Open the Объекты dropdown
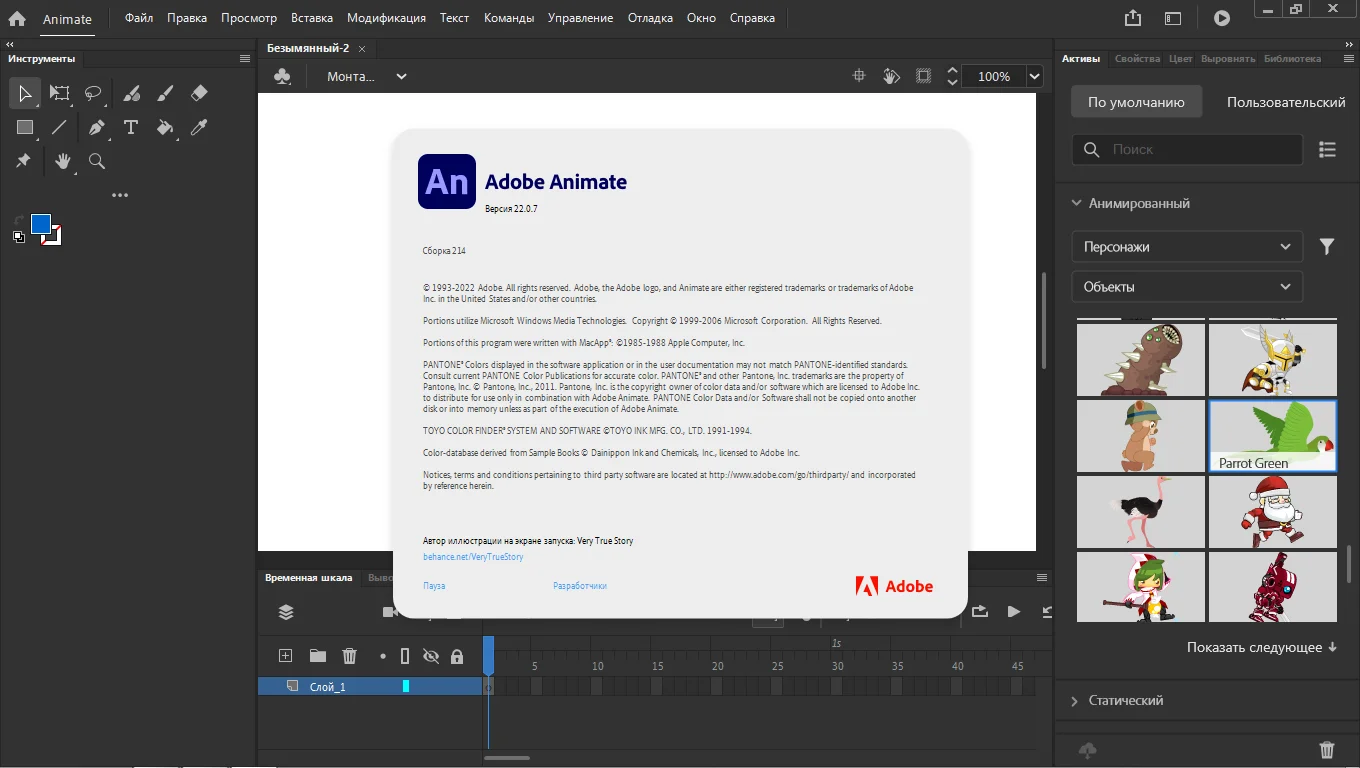This screenshot has height=768, width=1360. tap(1187, 286)
